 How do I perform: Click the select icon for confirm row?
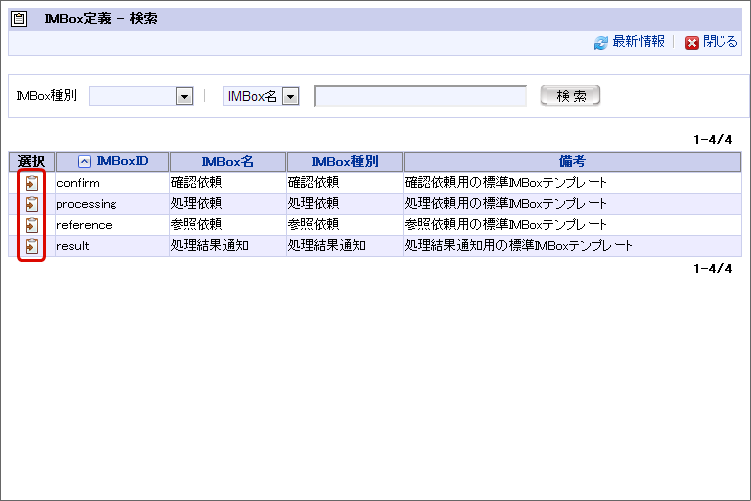click(x=32, y=183)
